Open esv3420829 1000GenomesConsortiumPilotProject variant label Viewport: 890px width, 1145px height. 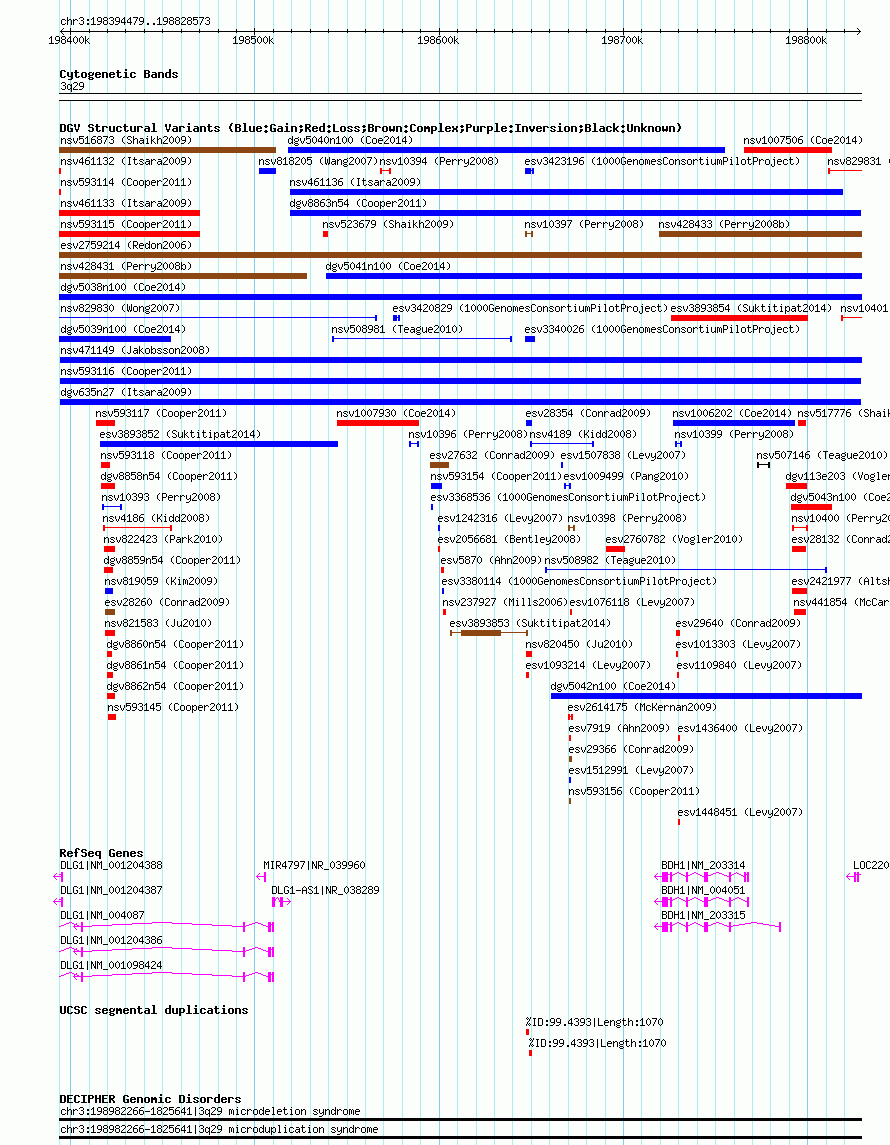(530, 308)
